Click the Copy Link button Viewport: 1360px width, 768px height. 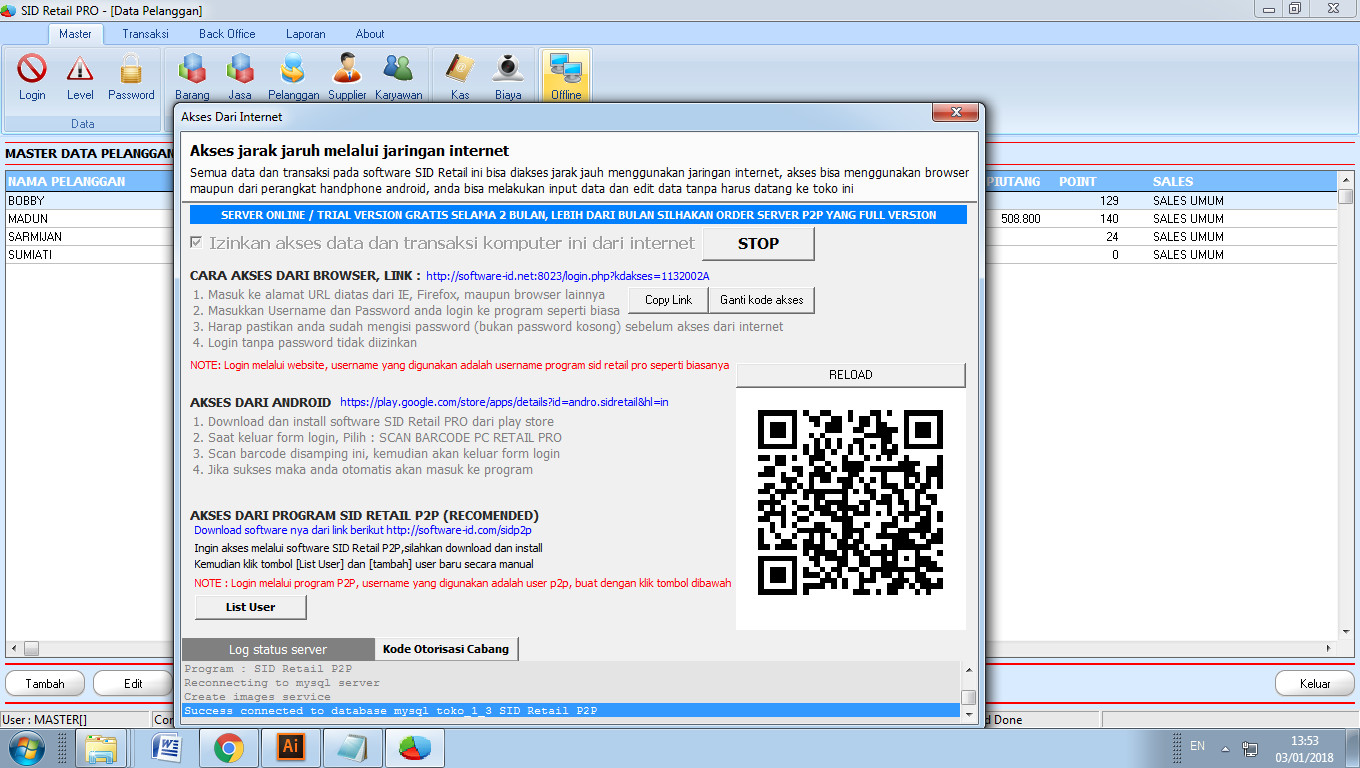pos(668,300)
